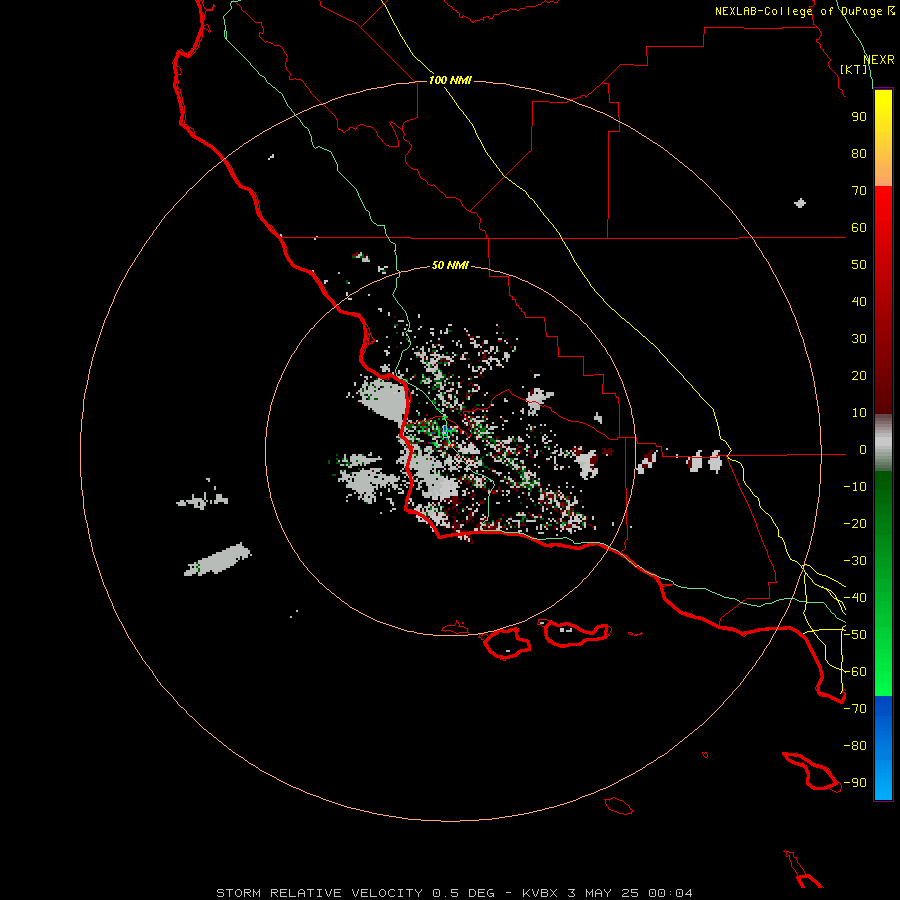900x900 pixels.
Task: Click the -10 scale value
Action: tap(855, 487)
